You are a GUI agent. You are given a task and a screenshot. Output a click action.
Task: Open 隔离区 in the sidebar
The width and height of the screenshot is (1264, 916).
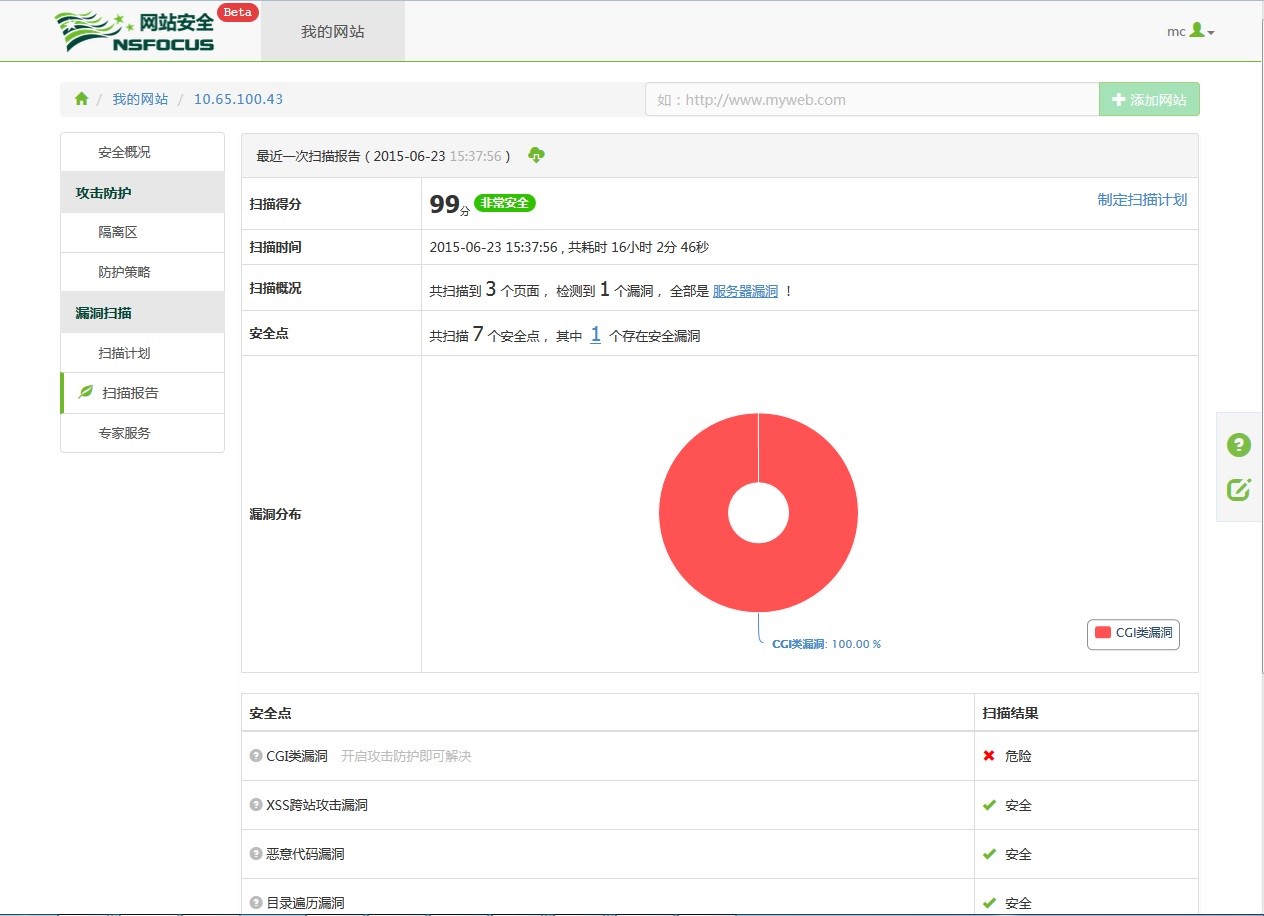click(x=117, y=232)
